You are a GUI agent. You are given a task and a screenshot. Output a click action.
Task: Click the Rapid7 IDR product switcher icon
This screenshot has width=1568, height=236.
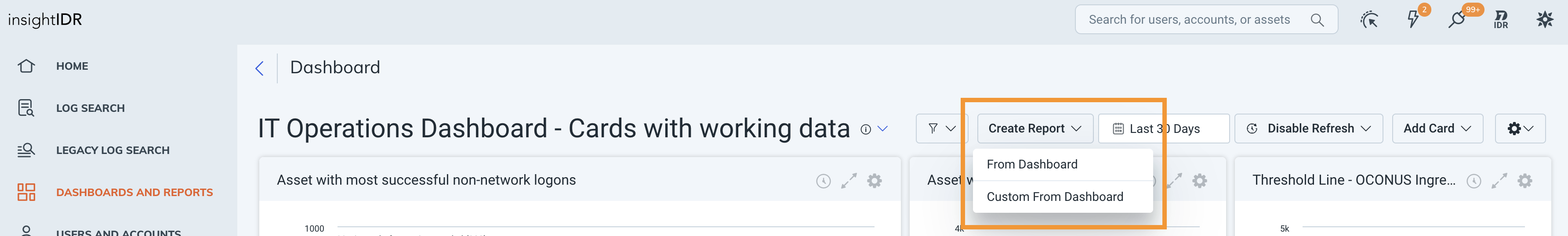click(1501, 20)
